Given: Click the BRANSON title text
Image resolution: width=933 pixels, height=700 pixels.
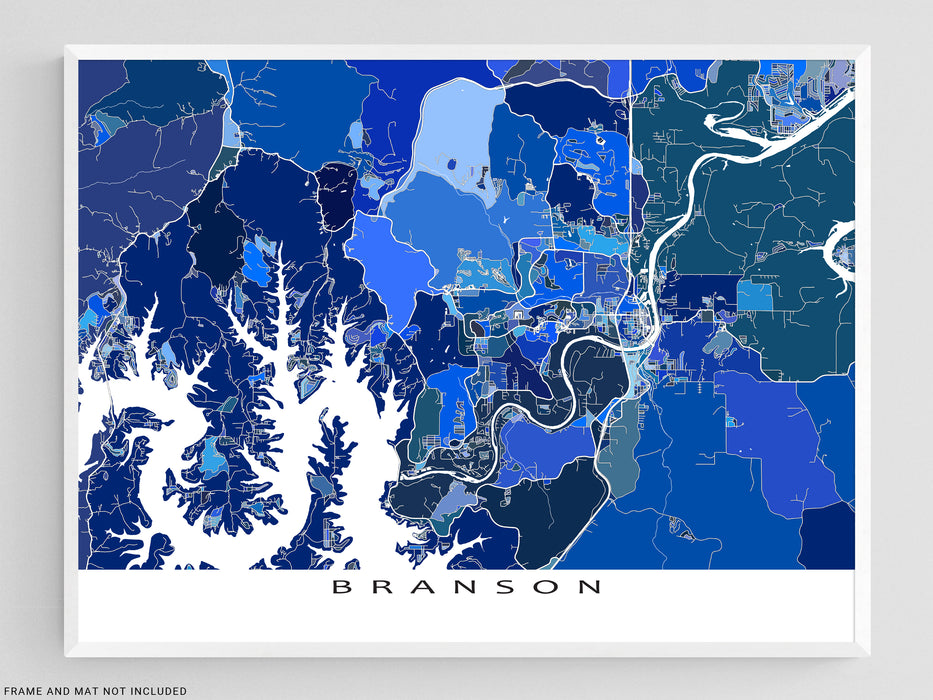Looking at the screenshot, I should pos(466,587).
